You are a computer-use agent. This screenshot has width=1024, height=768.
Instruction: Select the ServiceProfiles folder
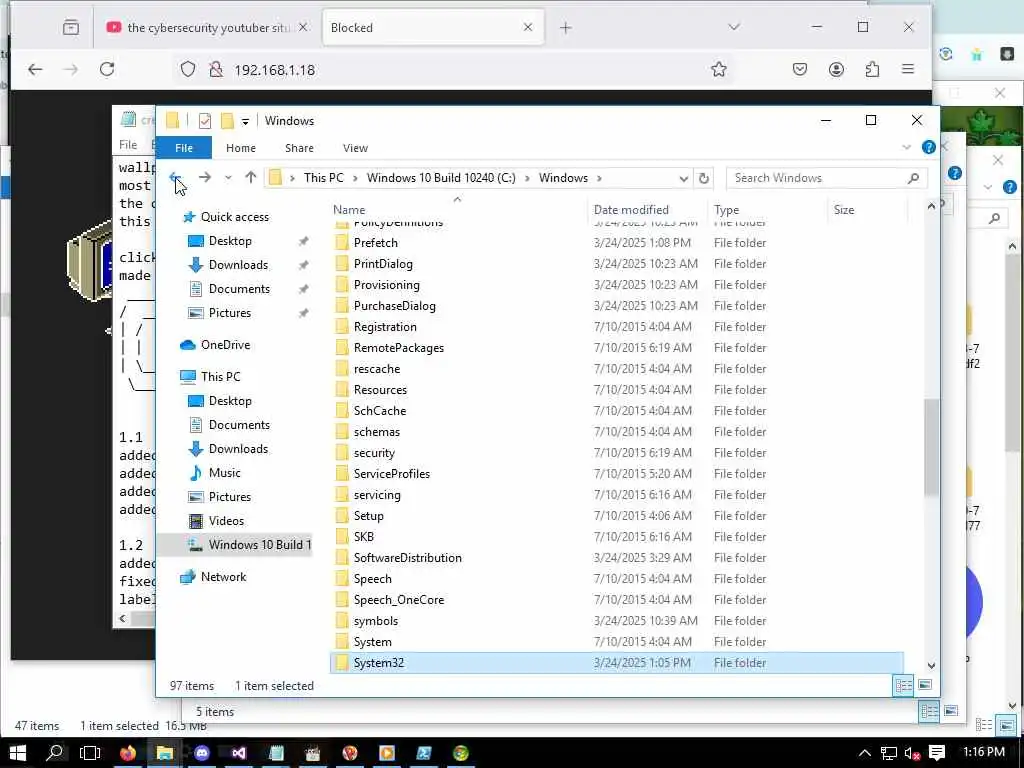coord(392,474)
